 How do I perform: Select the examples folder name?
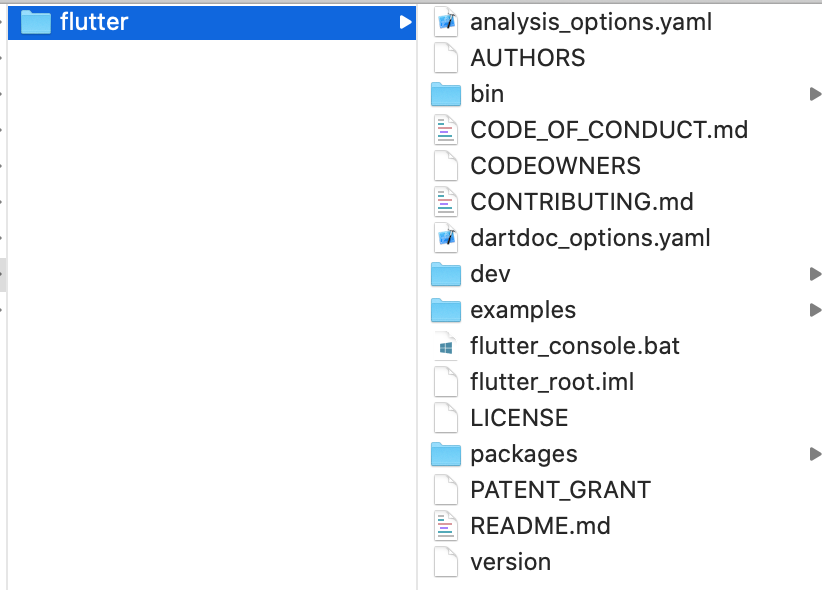click(x=523, y=310)
